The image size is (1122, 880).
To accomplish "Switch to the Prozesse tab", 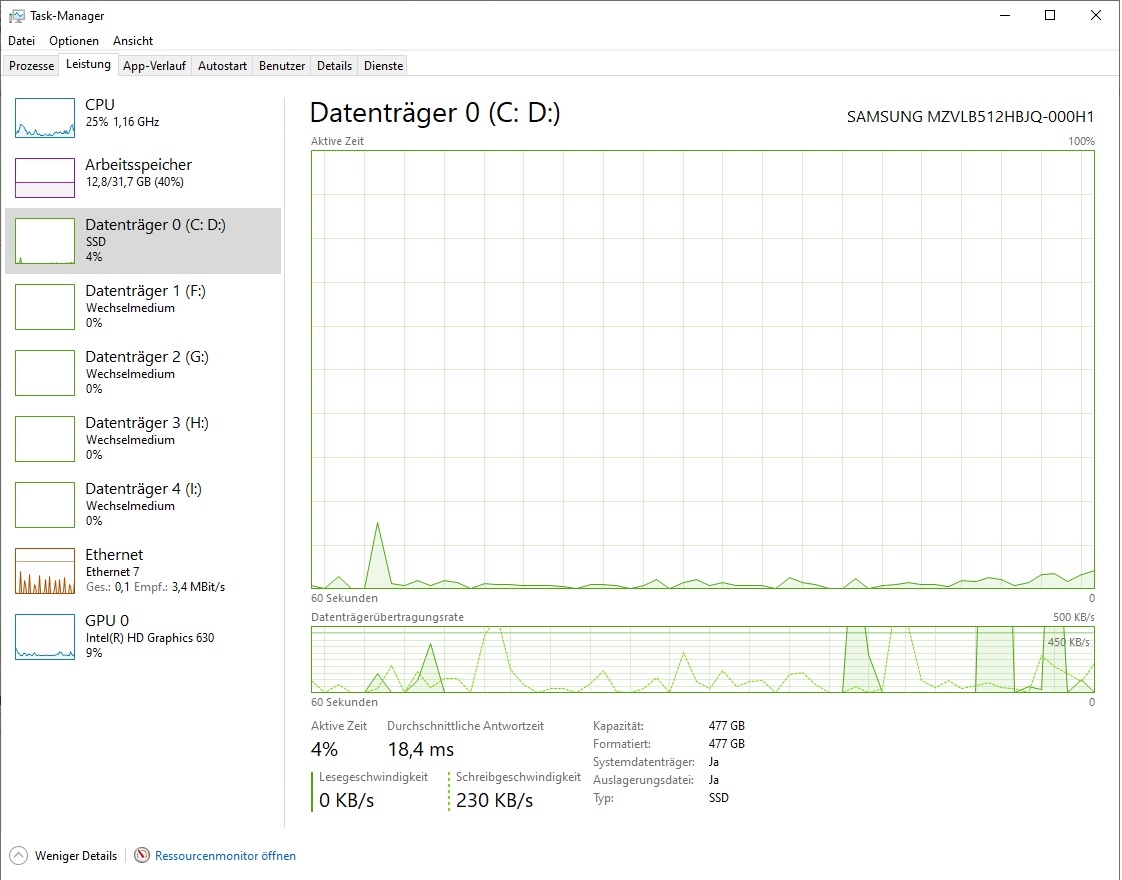I will pos(31,65).
